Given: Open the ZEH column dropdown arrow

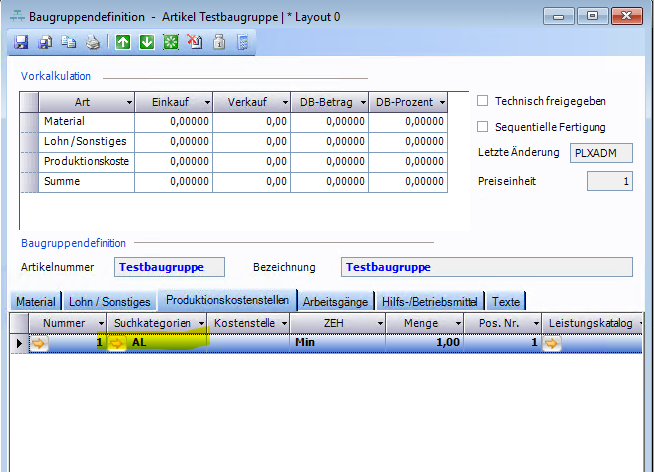Looking at the screenshot, I should pyautogui.click(x=379, y=324).
